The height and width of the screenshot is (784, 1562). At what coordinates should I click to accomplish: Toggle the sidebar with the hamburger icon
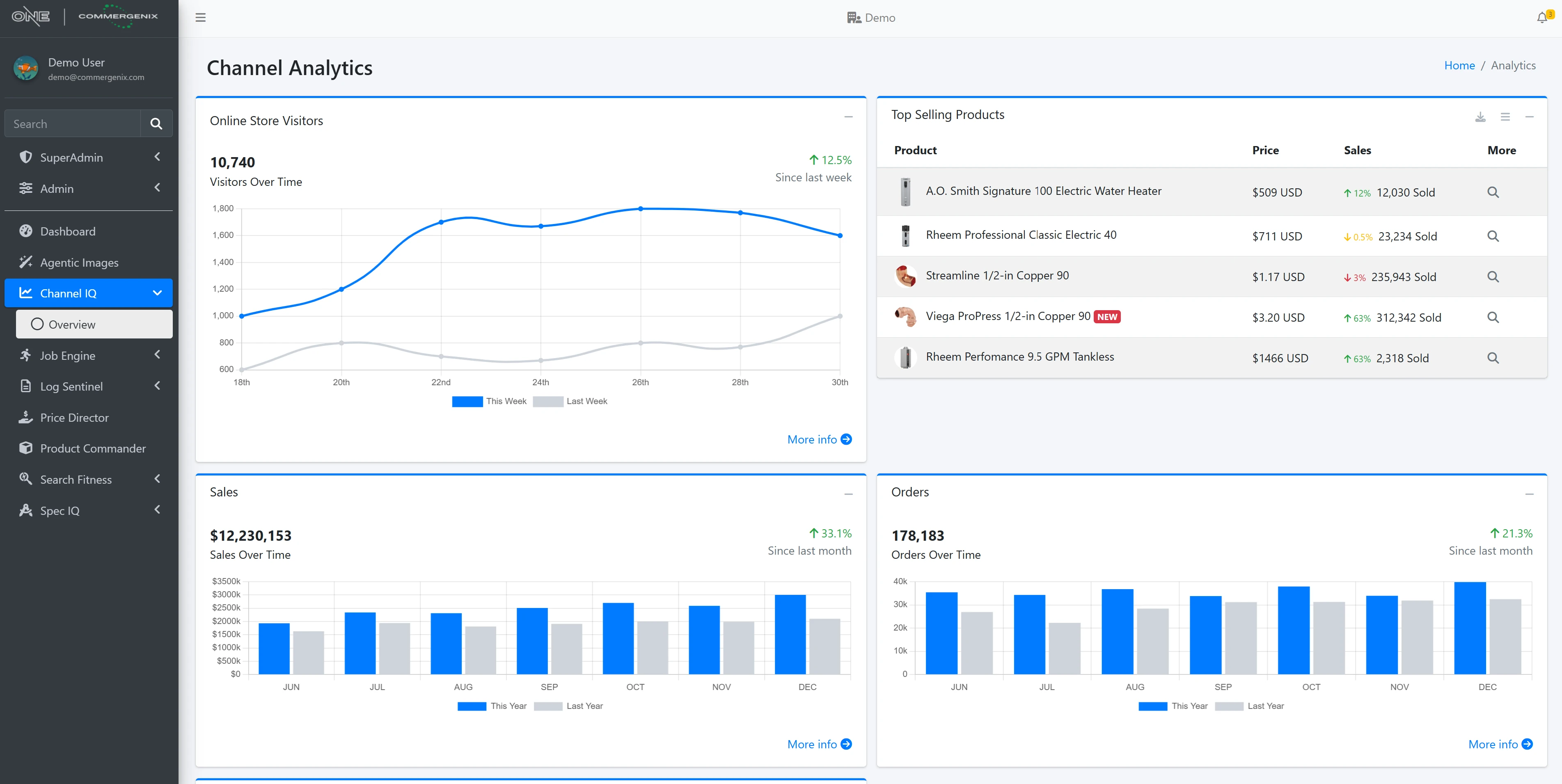(x=201, y=18)
